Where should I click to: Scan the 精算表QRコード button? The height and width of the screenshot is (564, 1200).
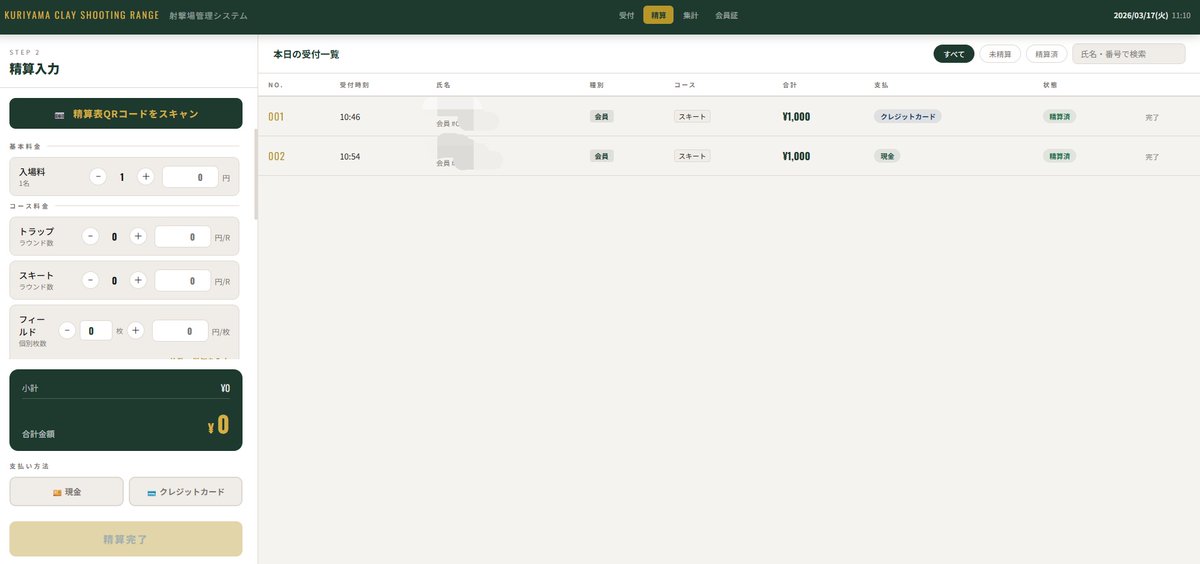coord(126,114)
